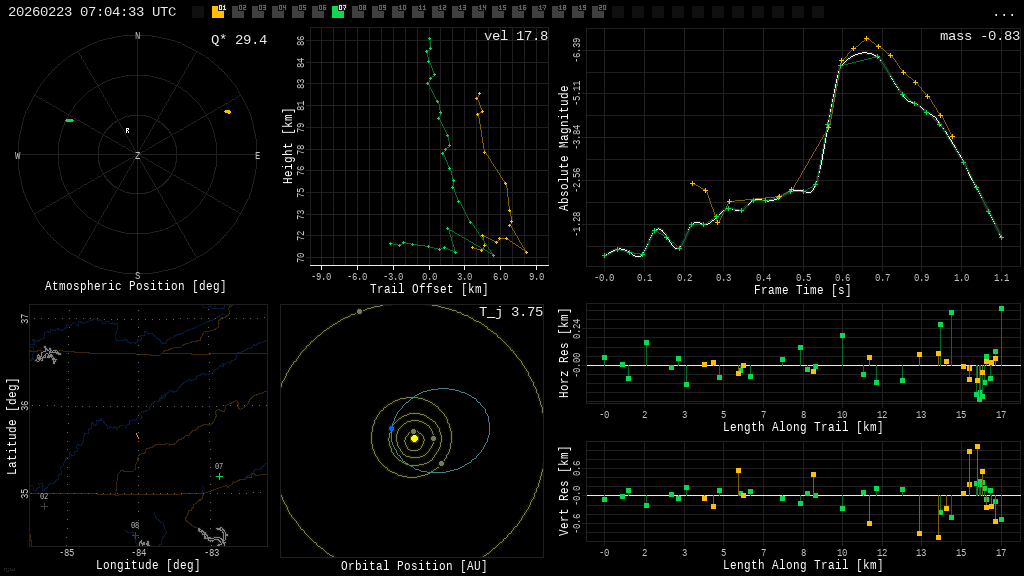Click the Trail Offset [km] axis label

pos(428,289)
